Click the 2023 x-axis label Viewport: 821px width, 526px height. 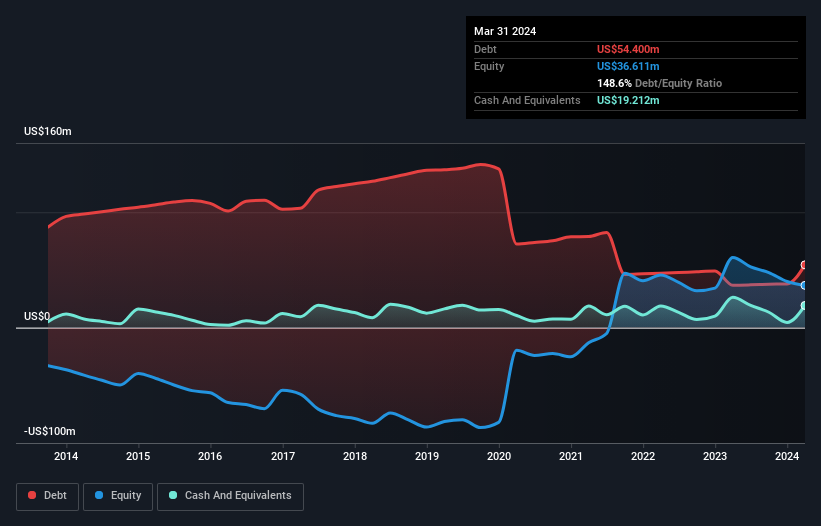coord(715,456)
